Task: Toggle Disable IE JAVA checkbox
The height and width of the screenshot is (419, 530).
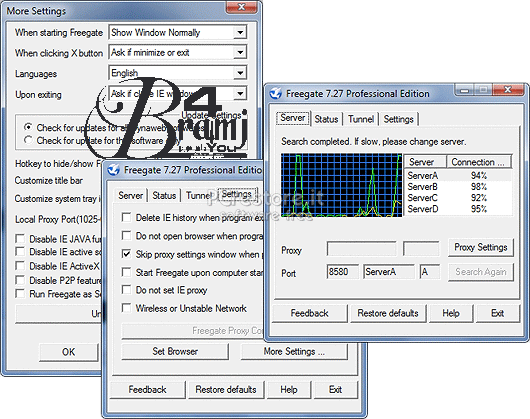Action: pyautogui.click(x=20, y=239)
